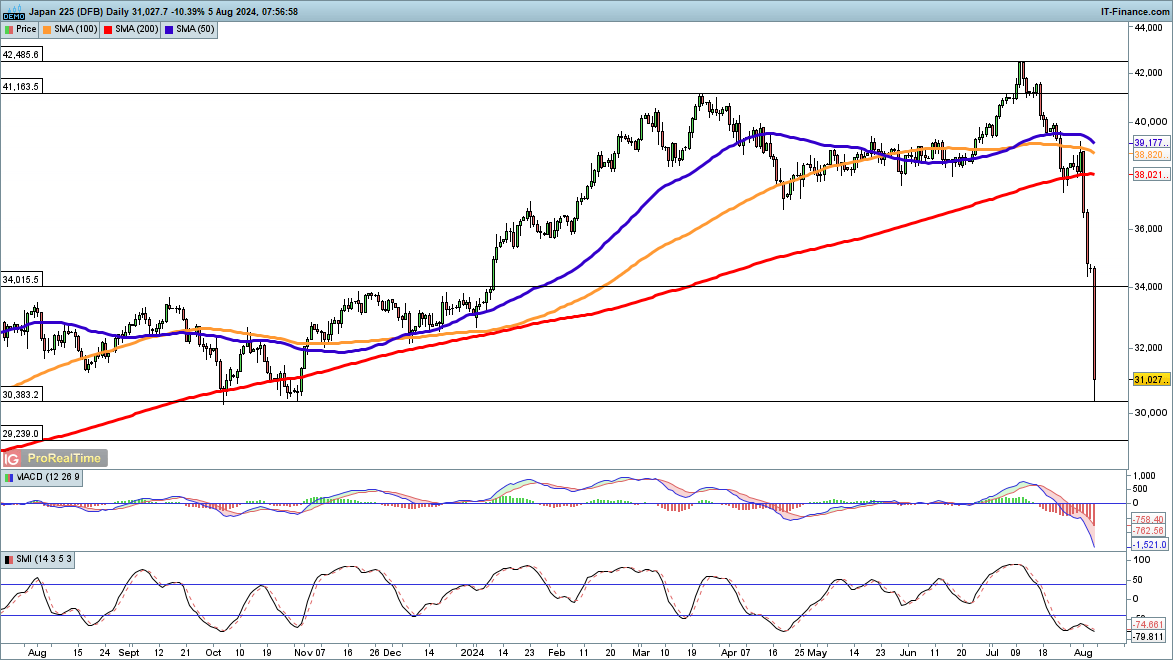The width and height of the screenshot is (1173, 660).
Task: Select the 30,383.2 support level label
Action: pyautogui.click(x=21, y=395)
